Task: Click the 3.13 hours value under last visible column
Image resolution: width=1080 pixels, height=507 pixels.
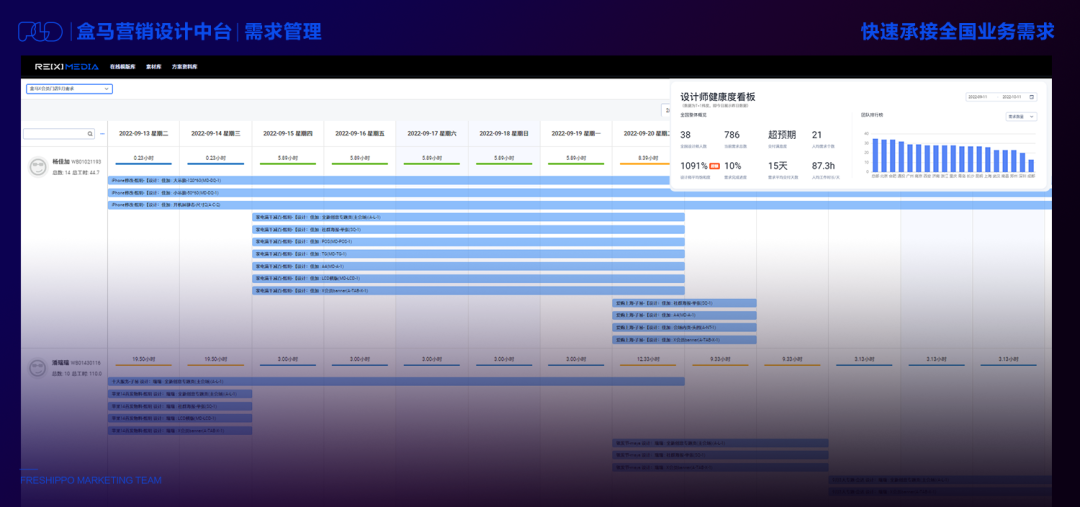Action: [x=1008, y=359]
